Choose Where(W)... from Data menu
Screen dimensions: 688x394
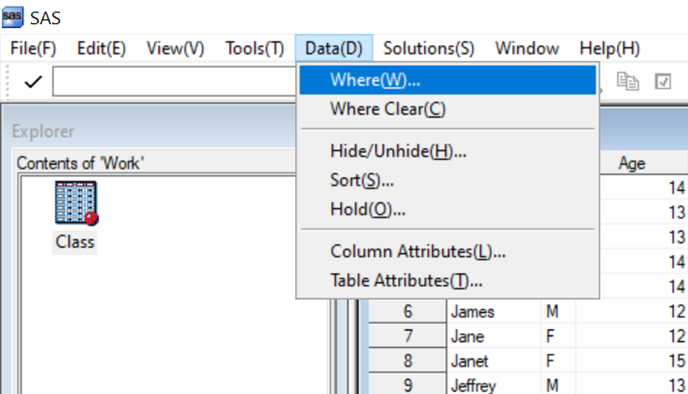click(448, 80)
